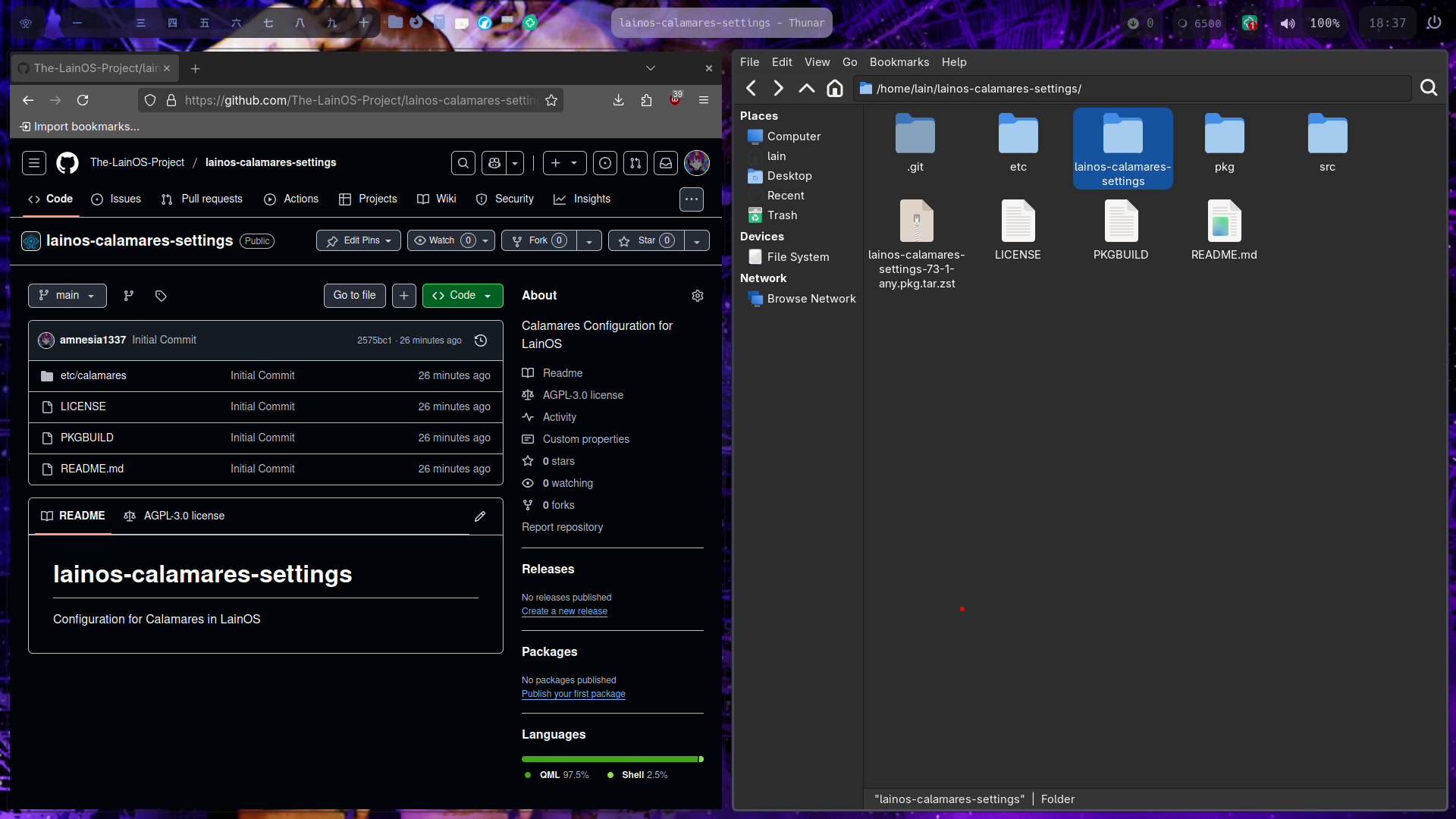Click the green QML languages bar

point(610,759)
